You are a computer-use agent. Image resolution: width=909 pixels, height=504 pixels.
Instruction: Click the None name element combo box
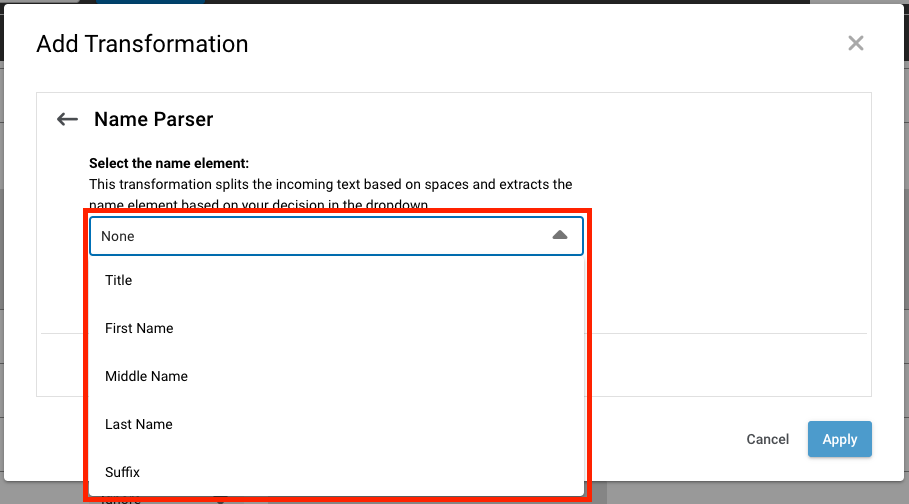point(320,236)
